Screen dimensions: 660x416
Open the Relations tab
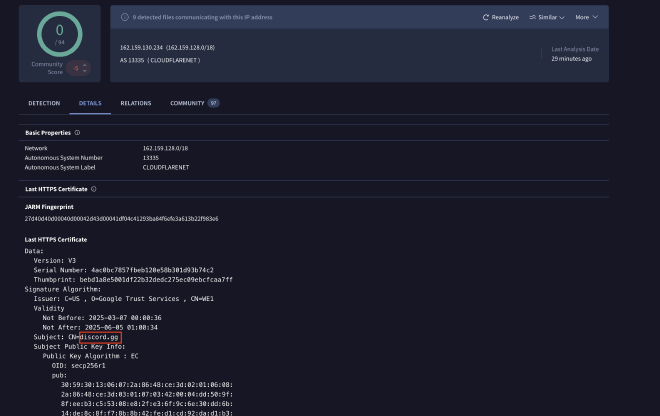[x=136, y=103]
